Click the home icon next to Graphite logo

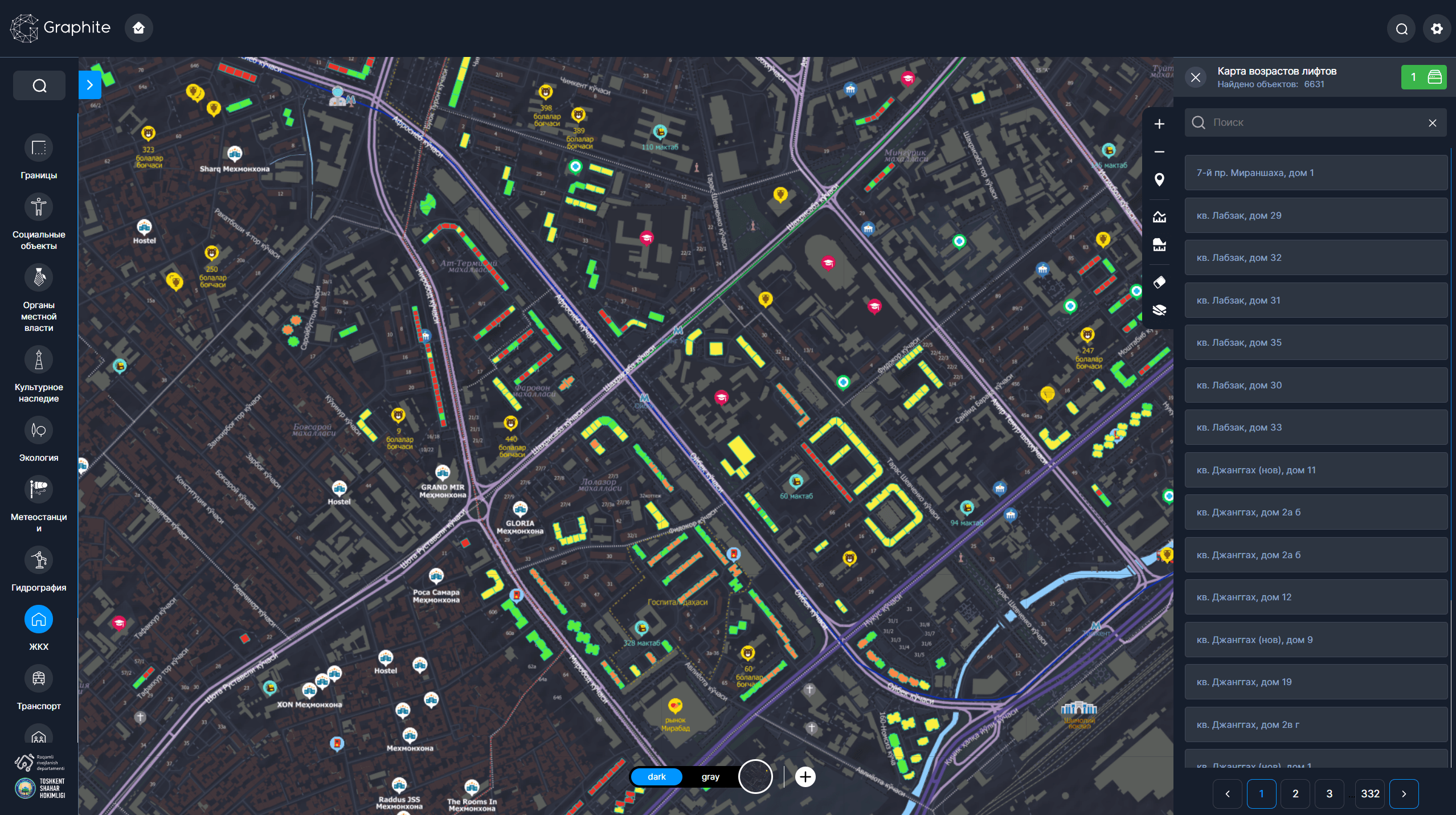[138, 28]
